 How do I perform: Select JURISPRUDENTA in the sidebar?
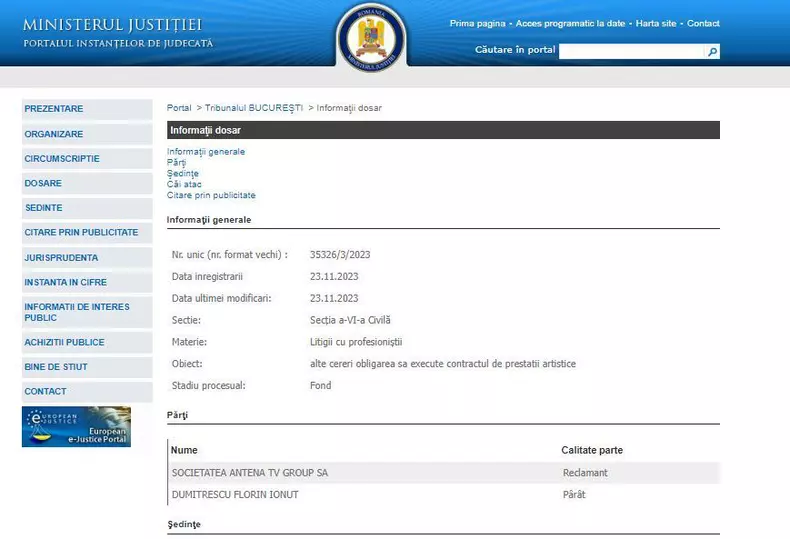[87, 258]
